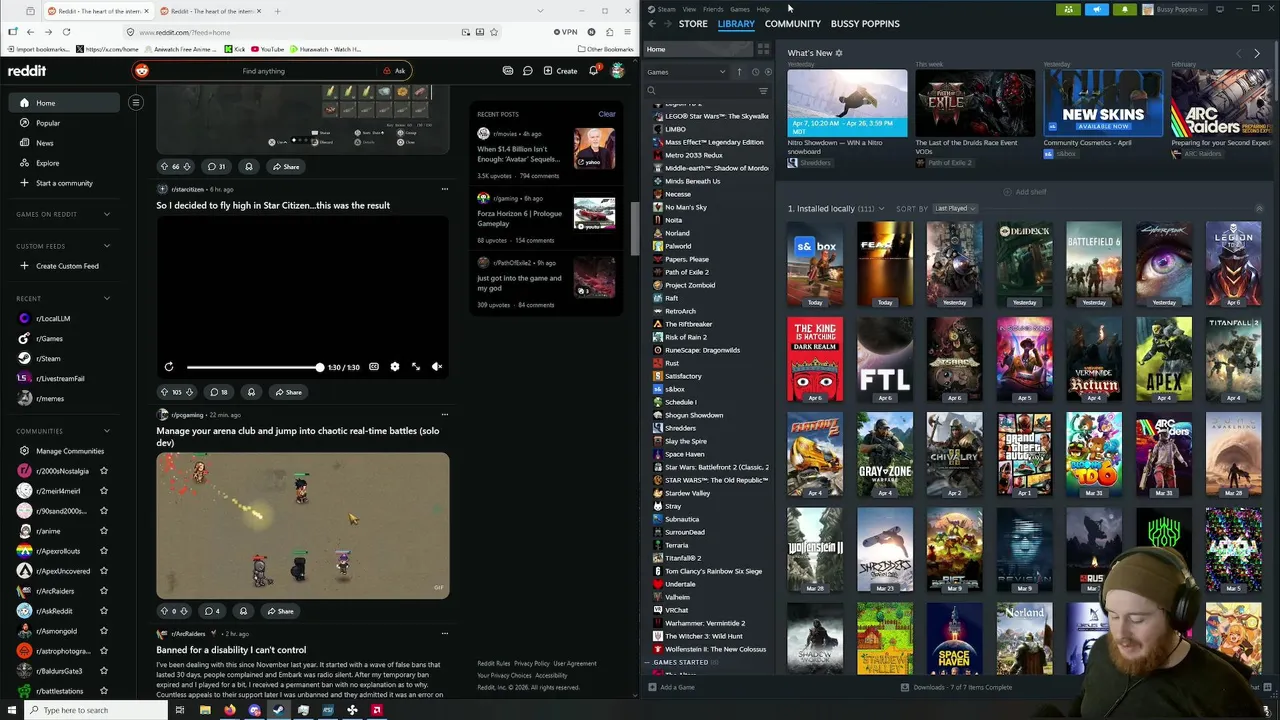Click the Reddit advertise icon in header

point(508,71)
